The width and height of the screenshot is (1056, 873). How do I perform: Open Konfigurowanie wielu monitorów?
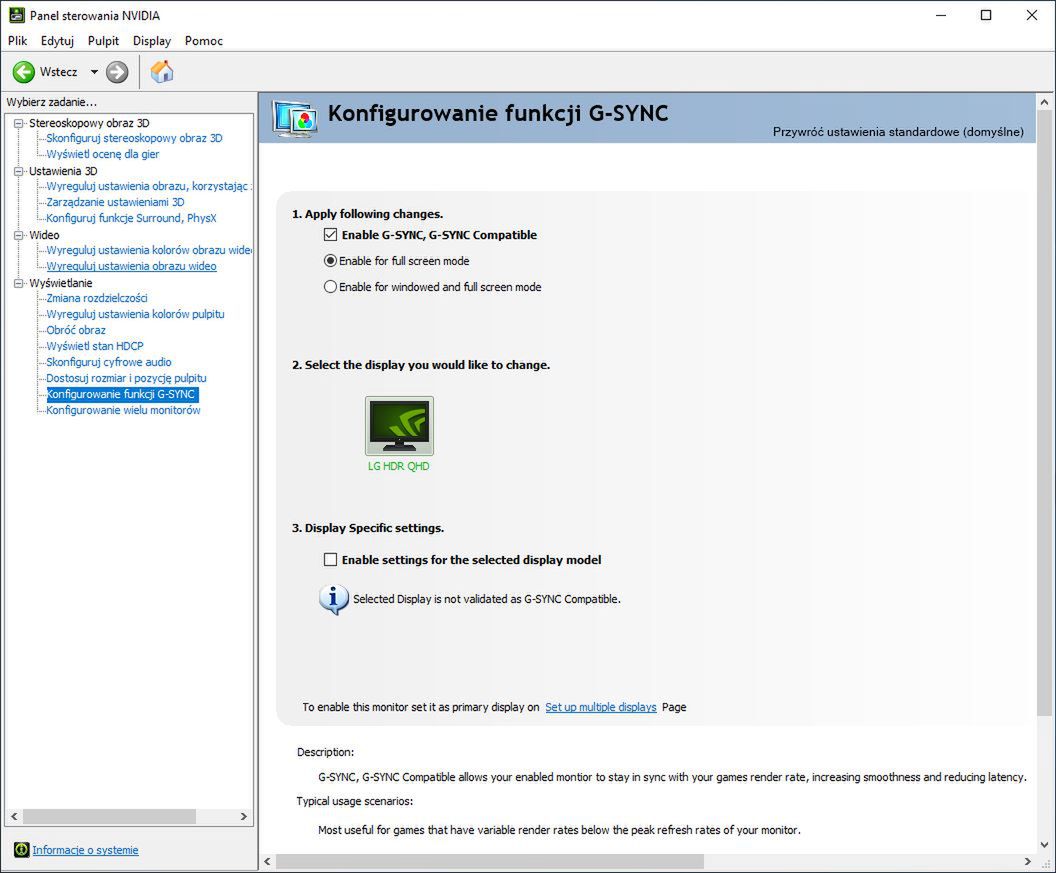coord(123,410)
